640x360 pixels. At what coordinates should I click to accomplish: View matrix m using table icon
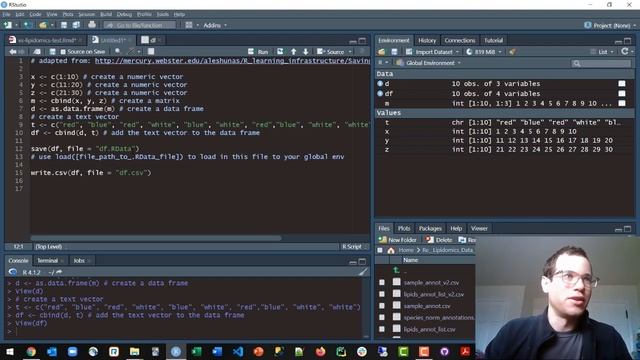(x=622, y=103)
